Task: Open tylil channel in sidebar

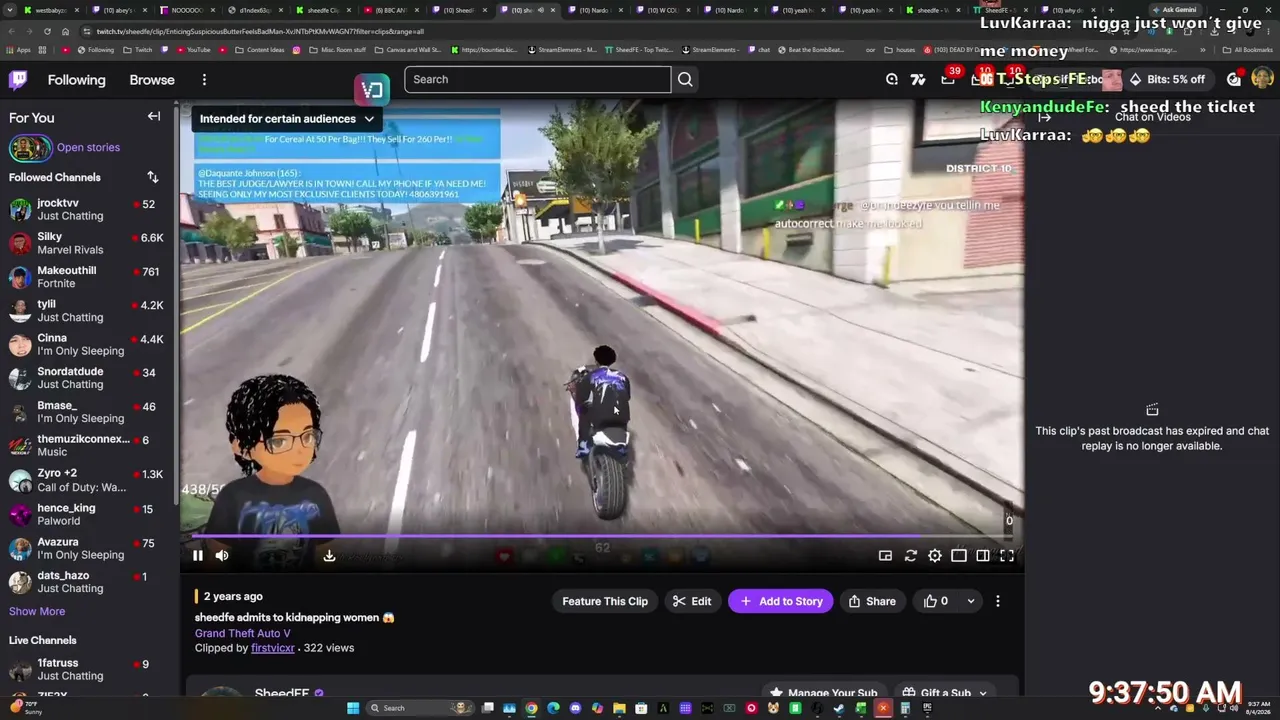Action: (x=88, y=311)
